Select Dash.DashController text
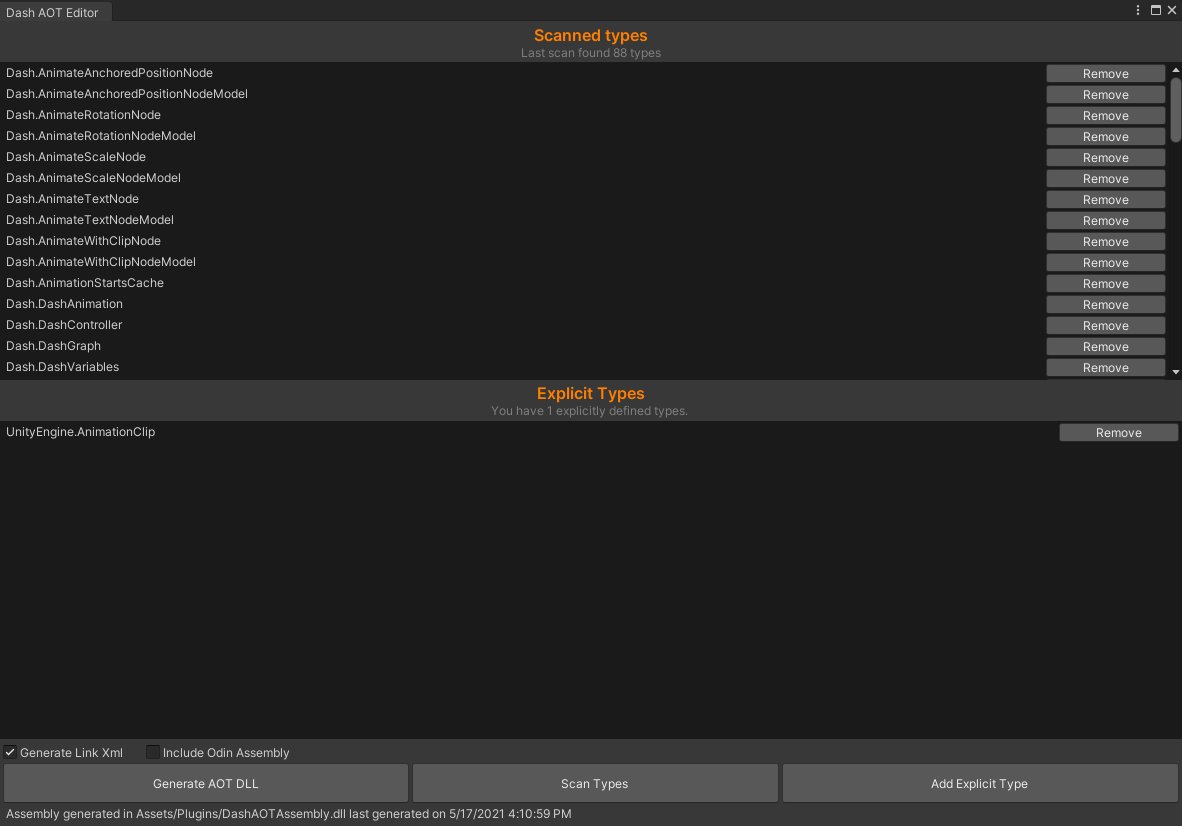1182x826 pixels. (64, 325)
